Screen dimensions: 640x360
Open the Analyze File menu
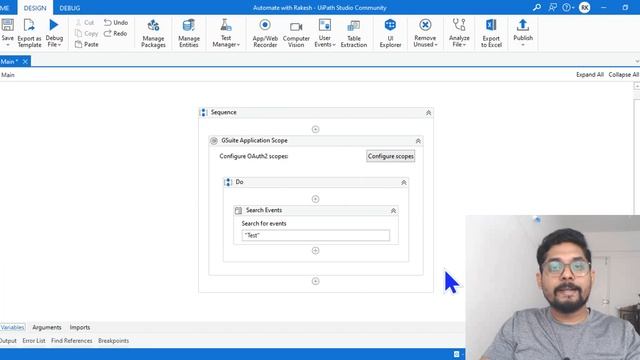pyautogui.click(x=459, y=33)
